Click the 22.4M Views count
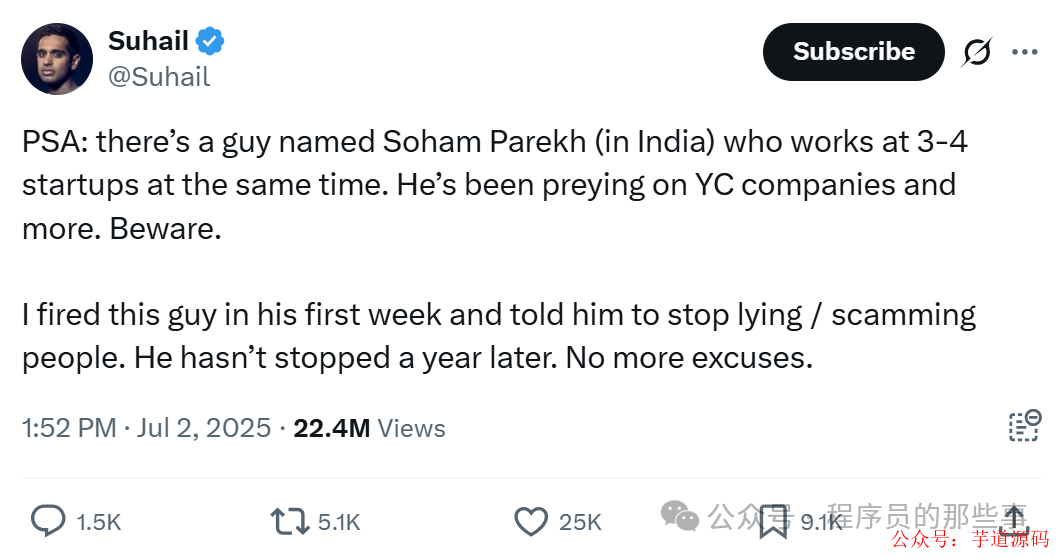Screen dimensions: 1061x559 368,428
